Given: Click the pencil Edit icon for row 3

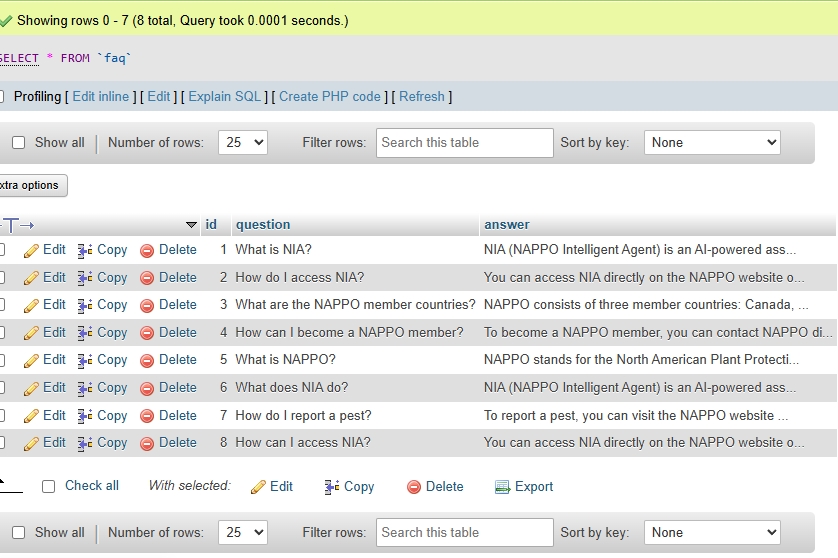Looking at the screenshot, I should click(32, 305).
